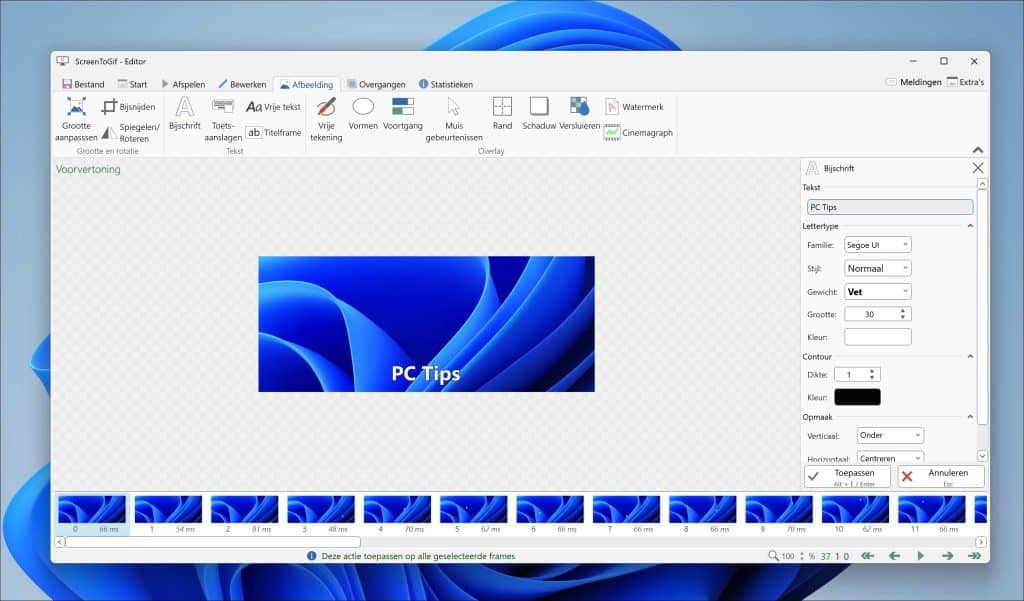Collapse the Opmaak section
Image resolution: width=1024 pixels, height=601 pixels.
970,417
